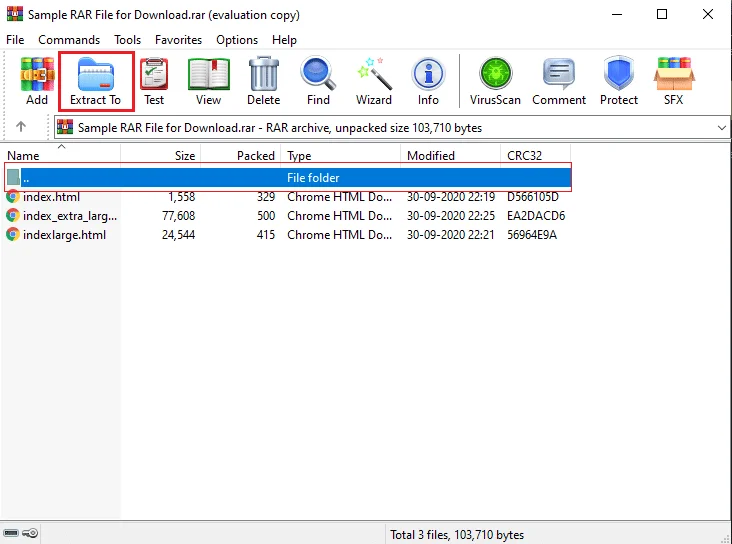The height and width of the screenshot is (544, 732).
Task: Sort by the Modified column header
Action: pos(450,155)
